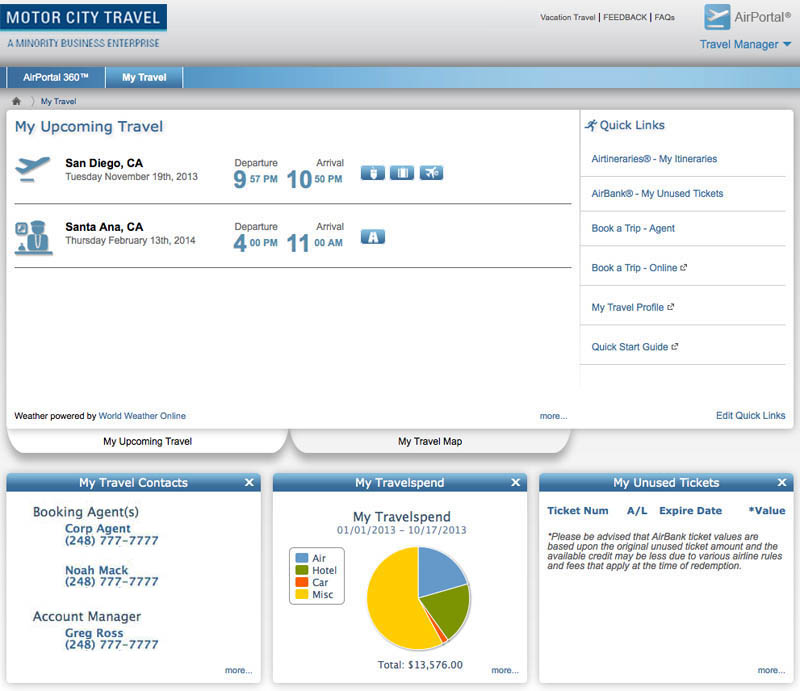Click the Noah Mack contact
The image size is (800, 691).
tap(96, 570)
